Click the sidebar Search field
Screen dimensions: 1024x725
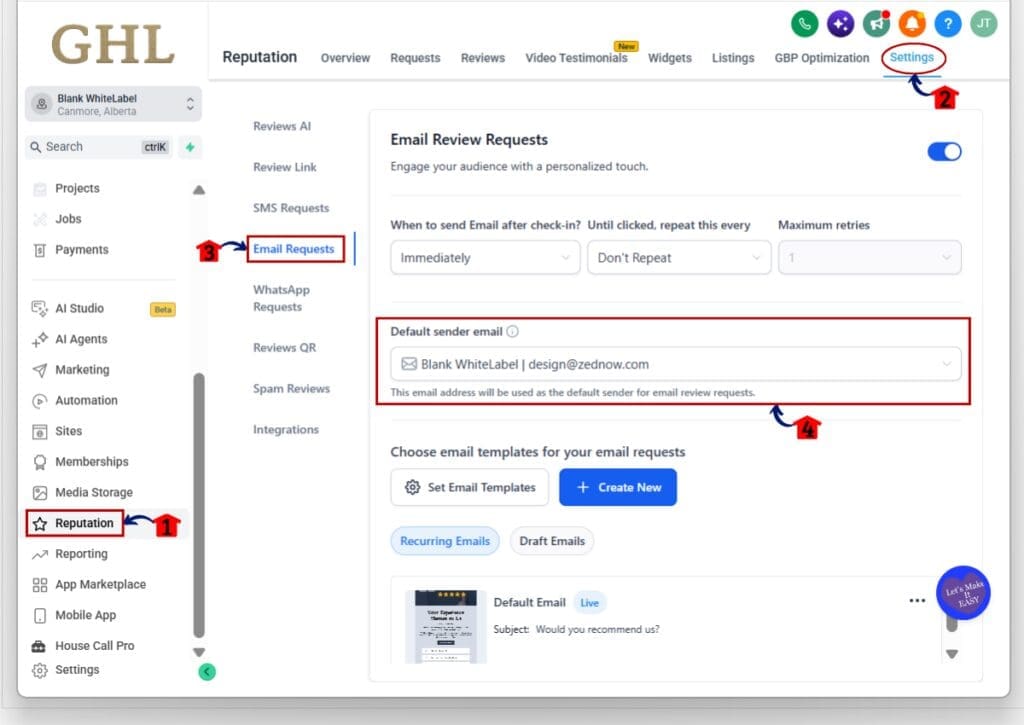[x=100, y=147]
